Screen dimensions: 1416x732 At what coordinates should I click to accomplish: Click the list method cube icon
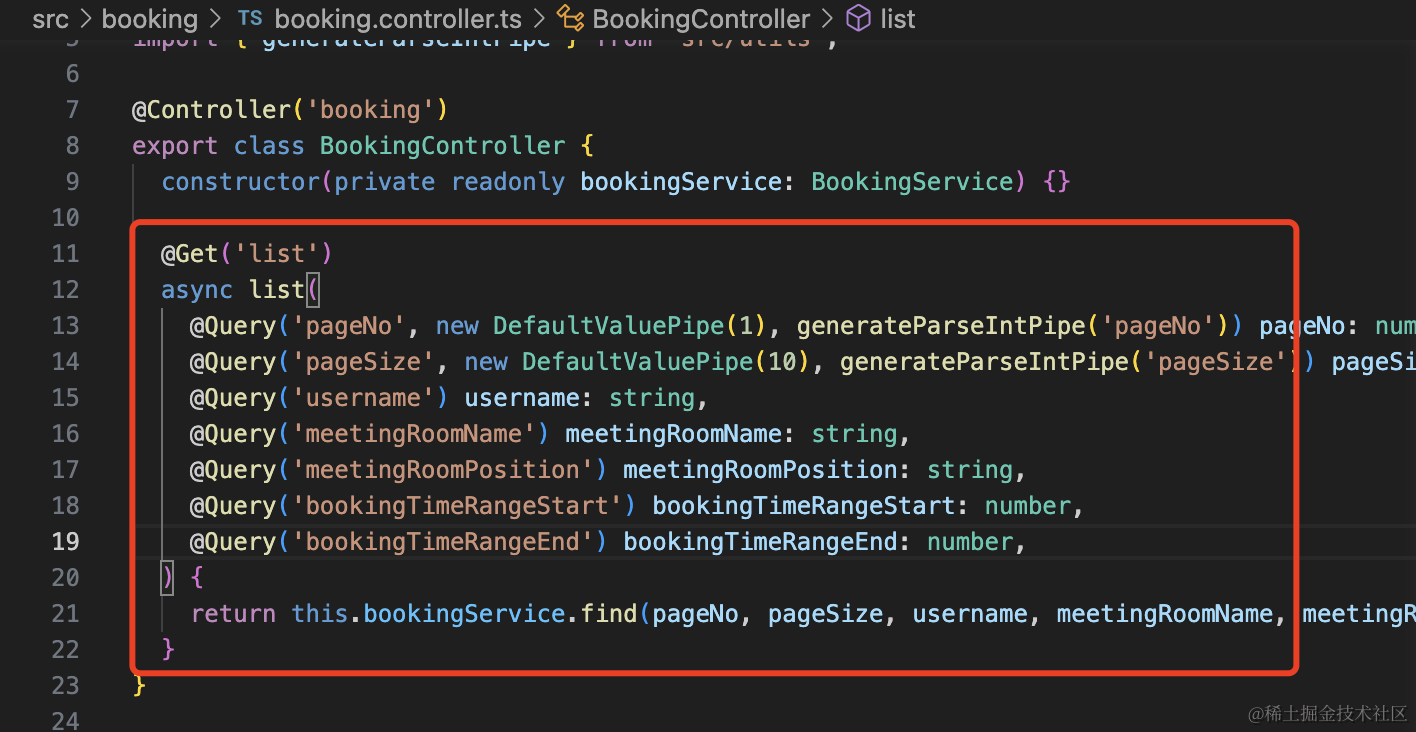pos(858,19)
